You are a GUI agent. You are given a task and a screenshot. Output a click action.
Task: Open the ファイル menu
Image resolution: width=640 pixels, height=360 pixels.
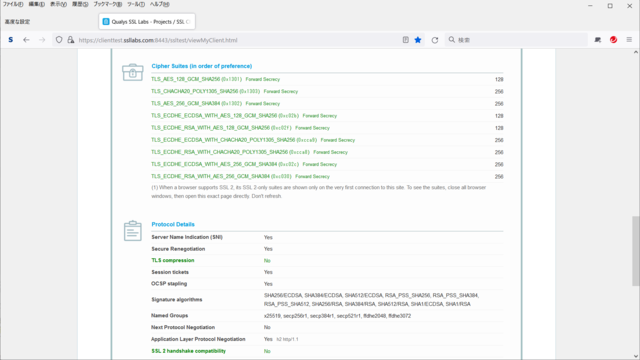(13, 4)
